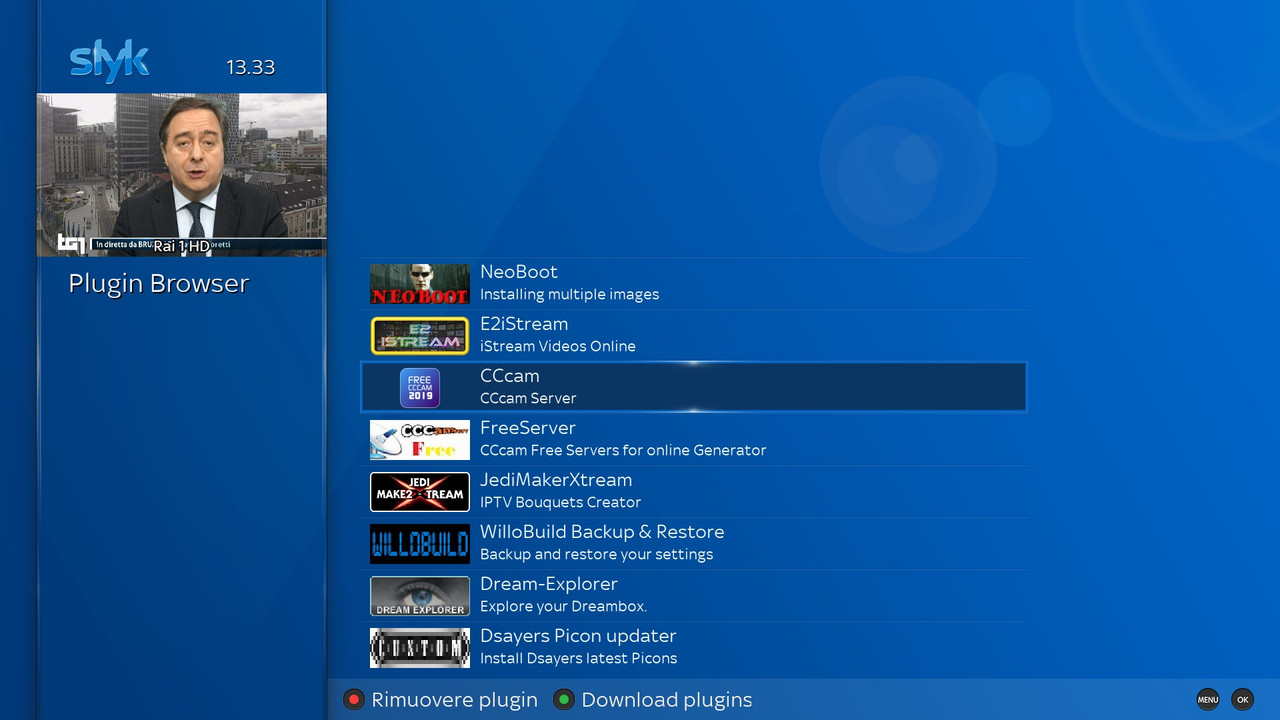Click the MENU round button icon

tap(1208, 700)
